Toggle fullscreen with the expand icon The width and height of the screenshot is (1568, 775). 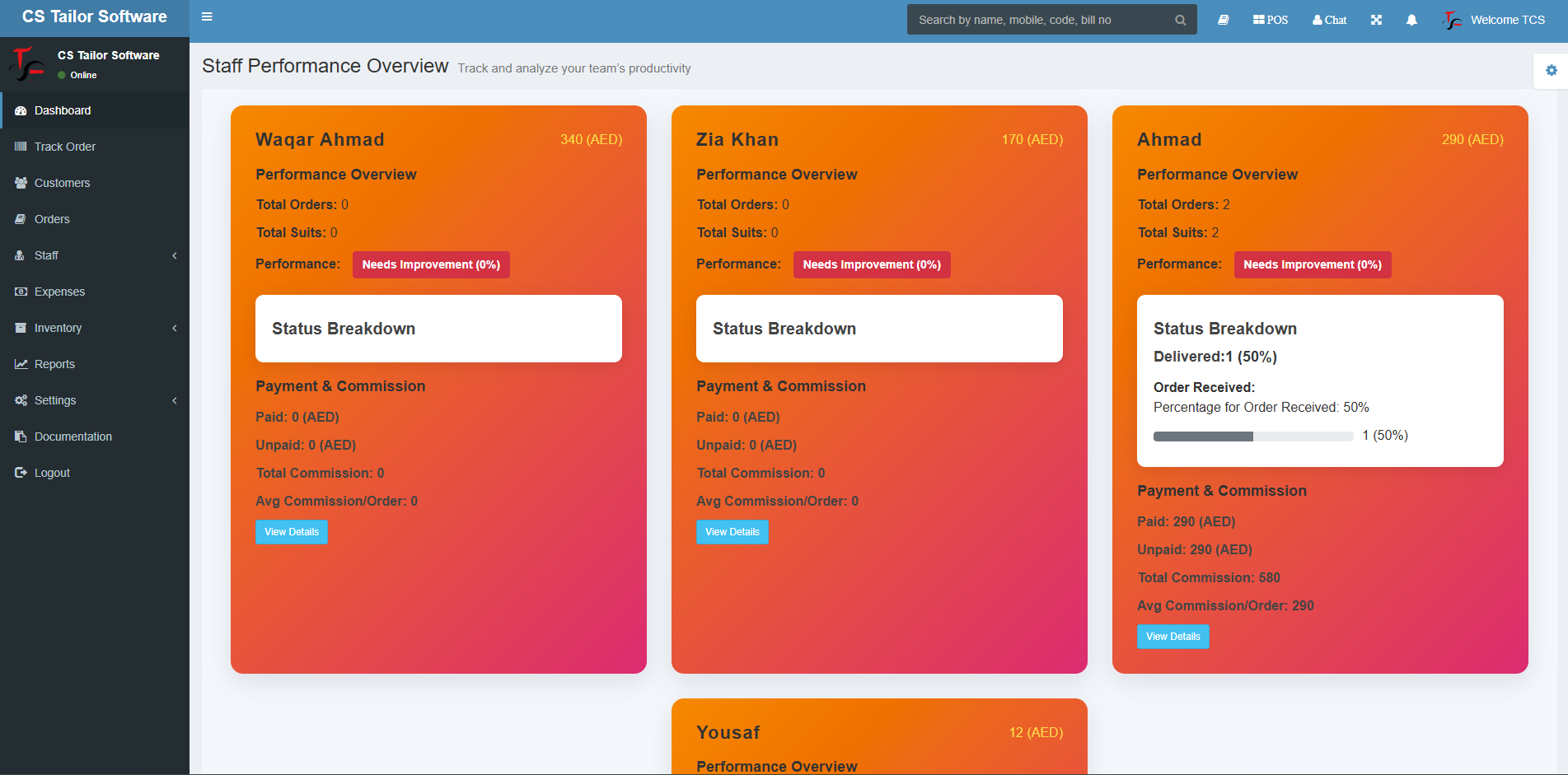point(1376,20)
